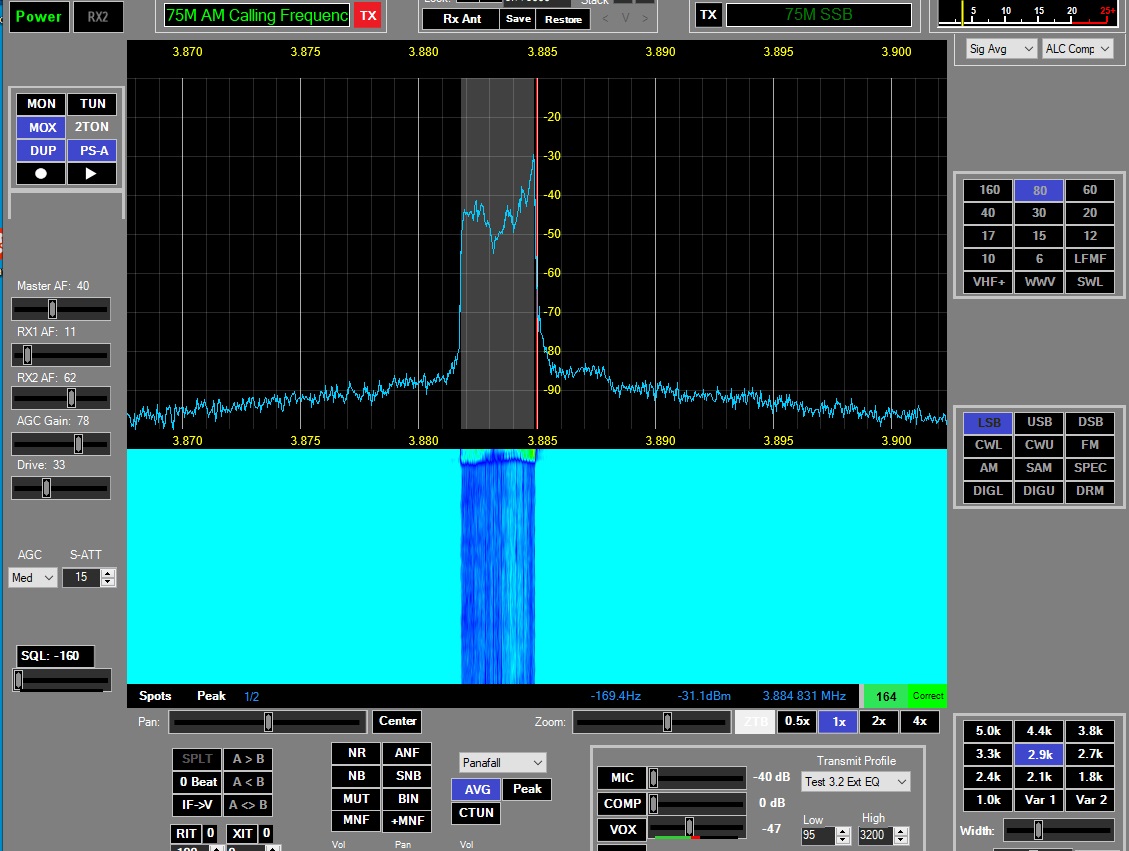Click the 3.884 831 MHz frequency readout
This screenshot has width=1129, height=851.
click(804, 696)
